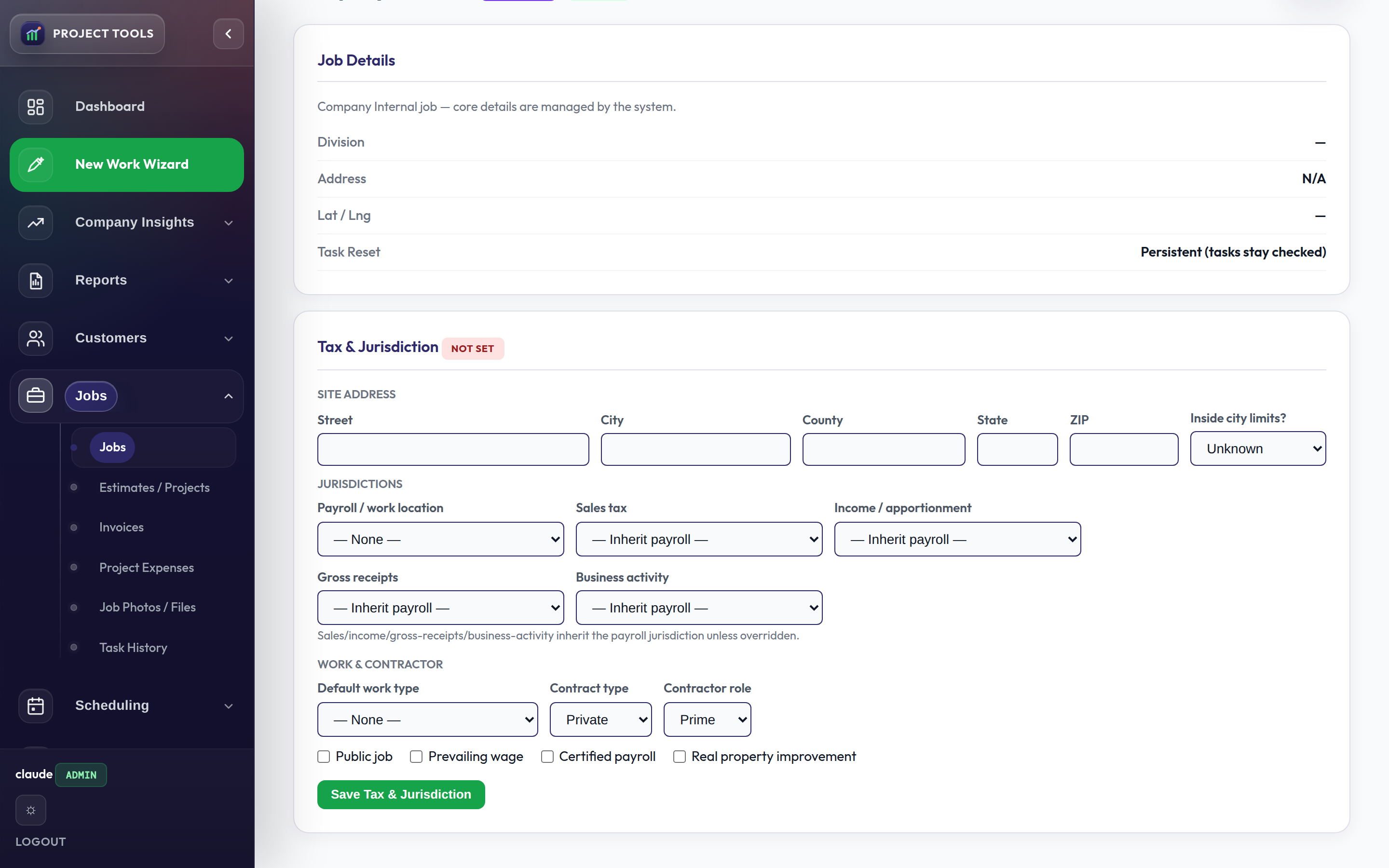Viewport: 1389px width, 868px height.
Task: Click the 'claude' username text
Action: click(34, 774)
